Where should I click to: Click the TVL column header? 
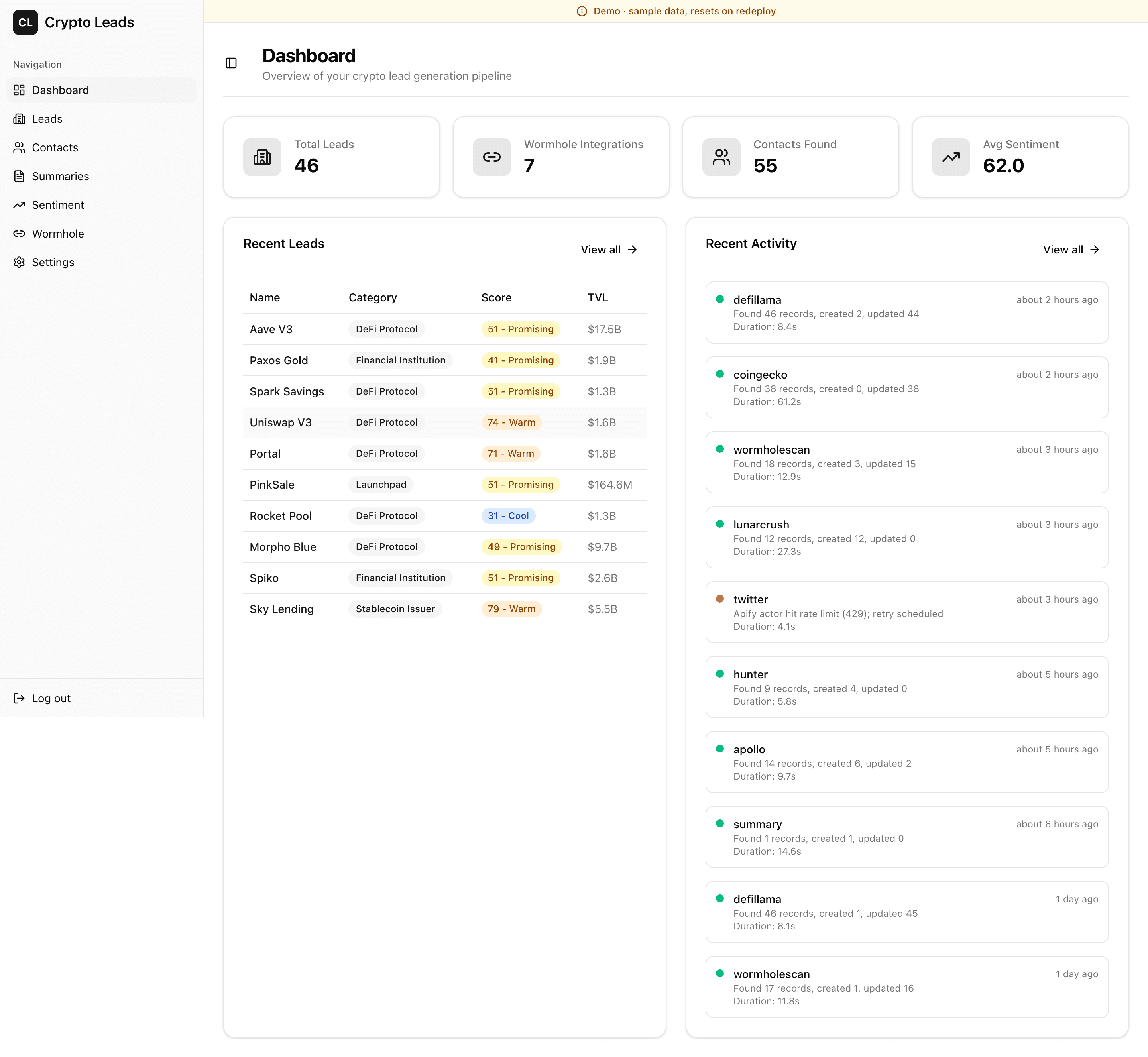pyautogui.click(x=597, y=297)
